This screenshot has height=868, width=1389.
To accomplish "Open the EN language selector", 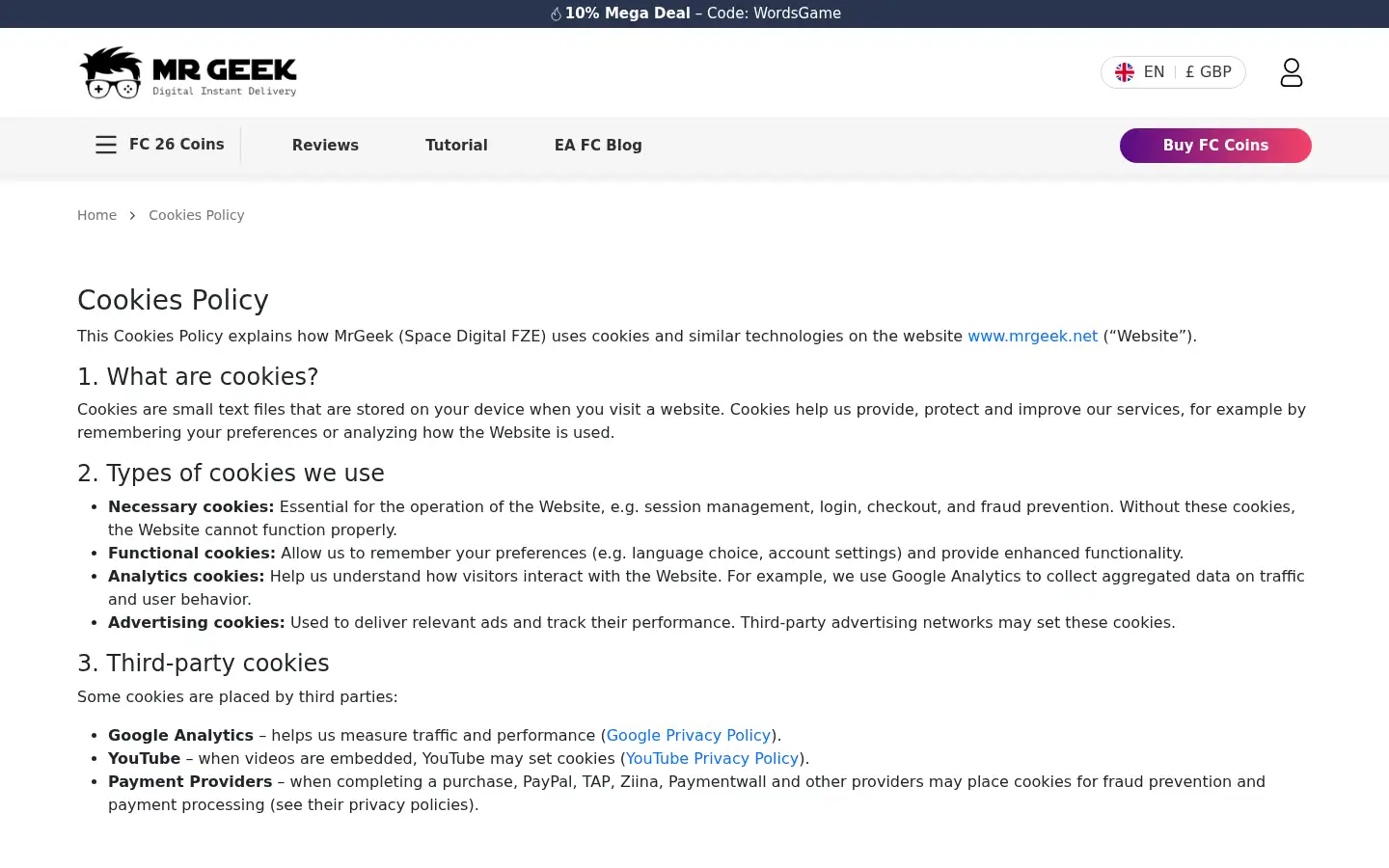I will coord(1154,72).
